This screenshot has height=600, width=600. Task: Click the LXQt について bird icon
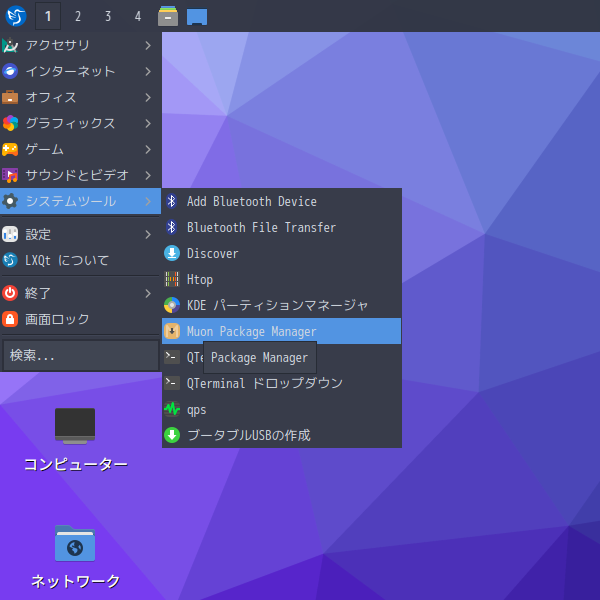click(x=10, y=260)
